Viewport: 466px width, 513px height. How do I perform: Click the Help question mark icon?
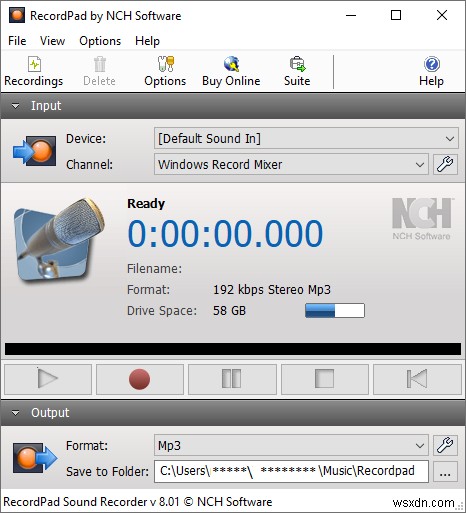tap(432, 64)
